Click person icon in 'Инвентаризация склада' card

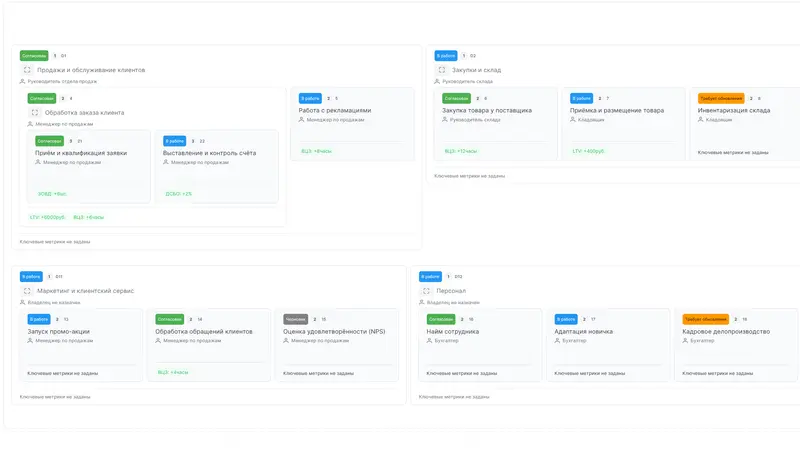click(701, 119)
